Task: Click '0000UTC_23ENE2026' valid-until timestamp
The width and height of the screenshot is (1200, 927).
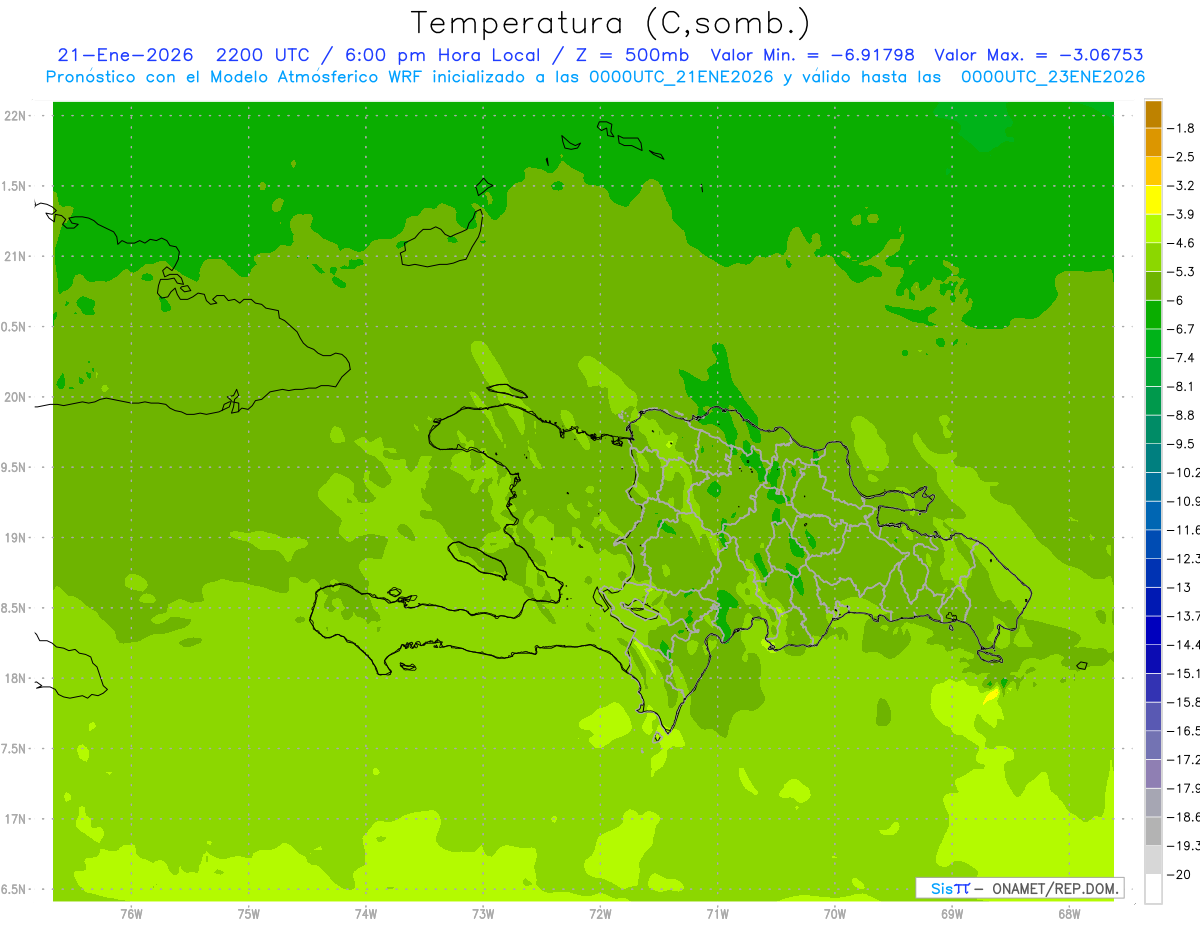Action: pyautogui.click(x=1053, y=77)
